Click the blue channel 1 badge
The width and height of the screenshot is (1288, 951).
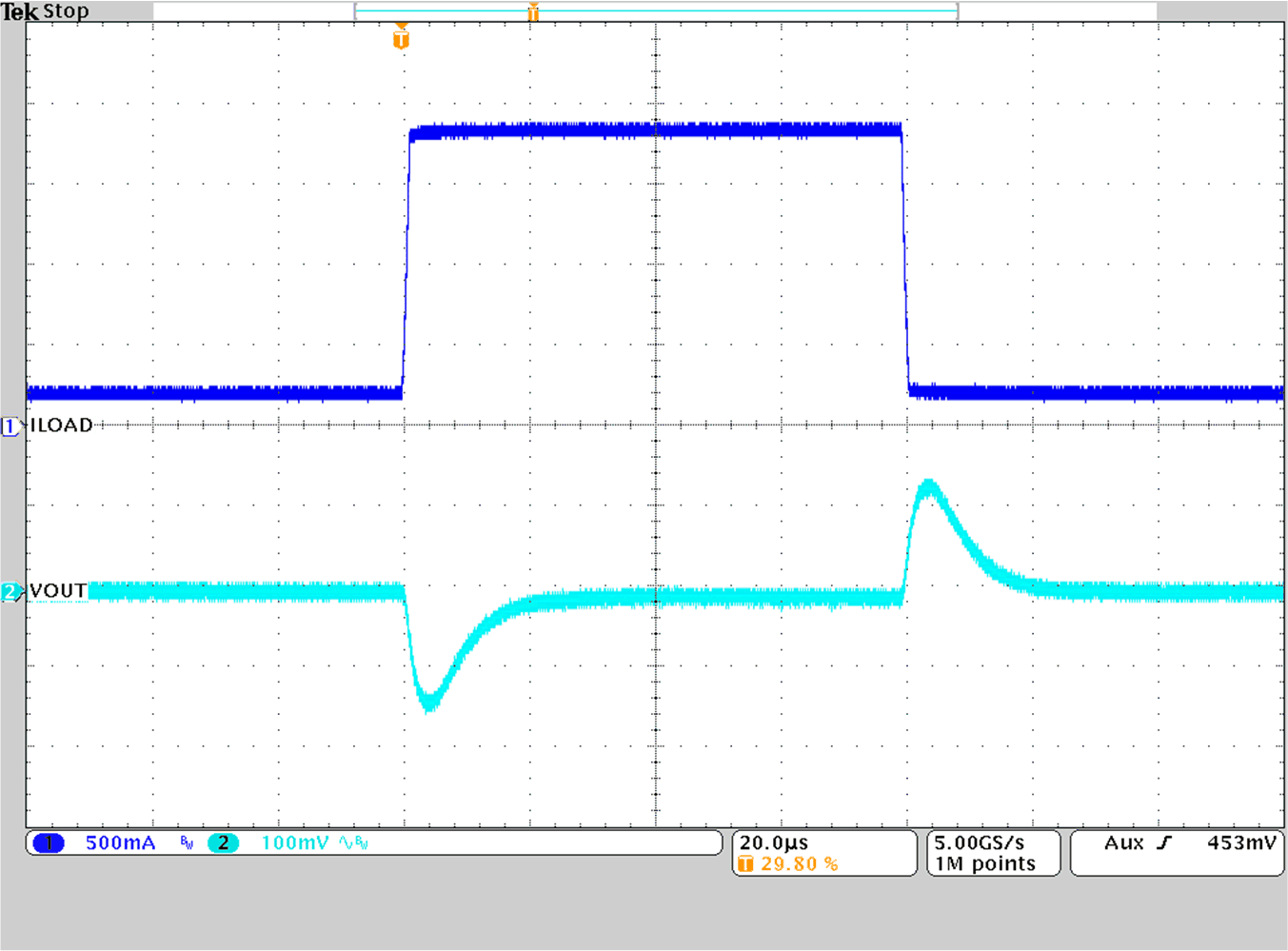point(48,842)
